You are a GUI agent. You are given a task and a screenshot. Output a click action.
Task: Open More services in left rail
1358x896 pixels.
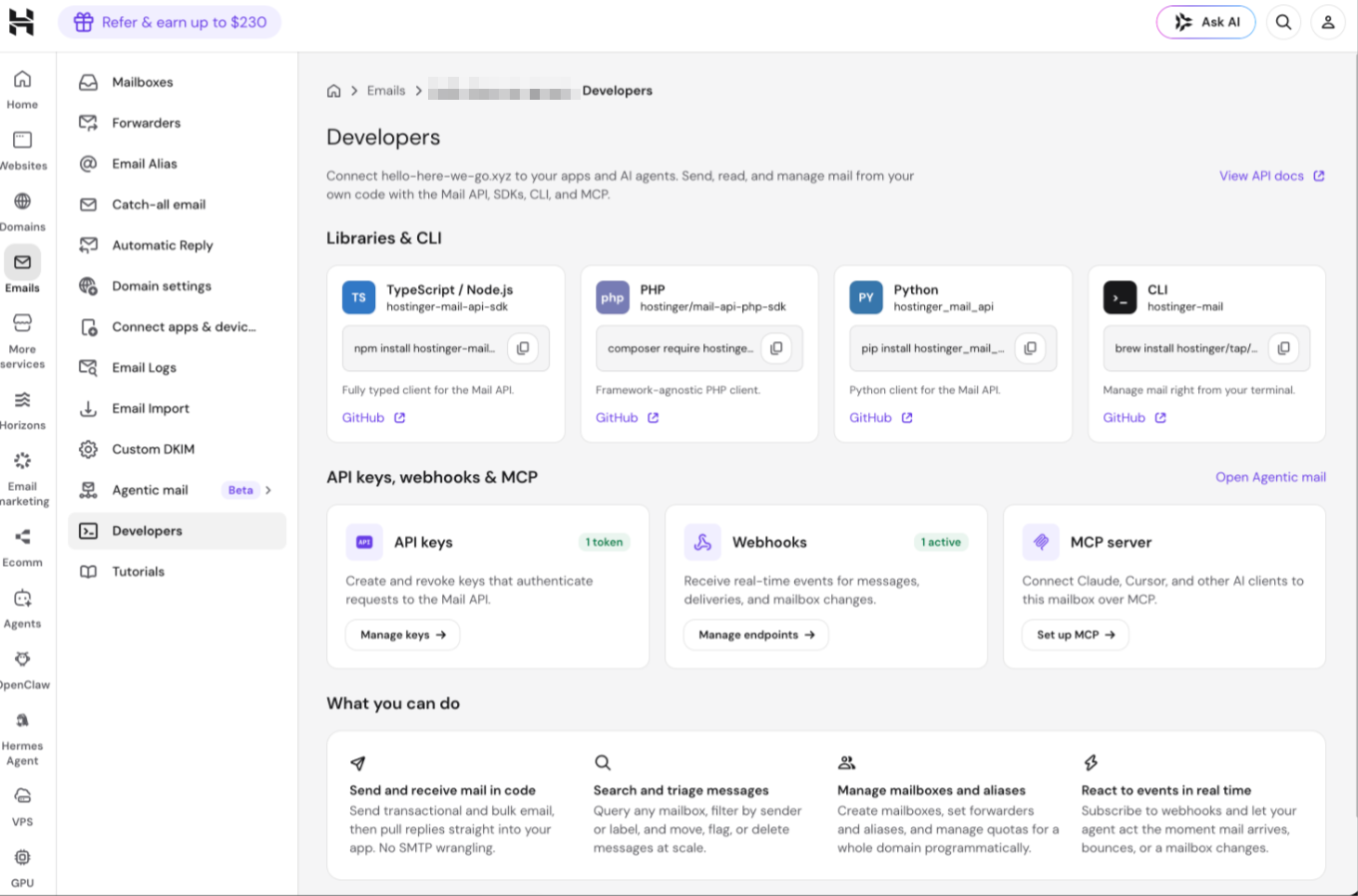click(x=22, y=340)
